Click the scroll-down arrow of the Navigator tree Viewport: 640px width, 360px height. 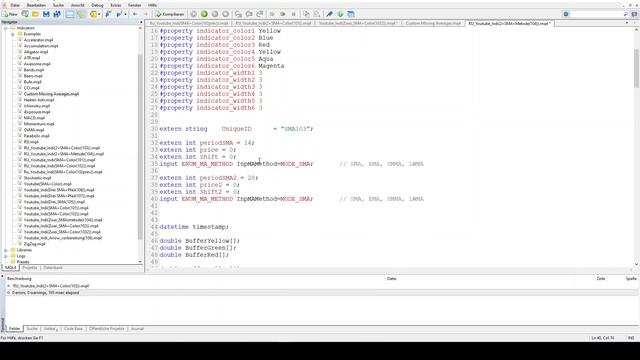pos(140,262)
